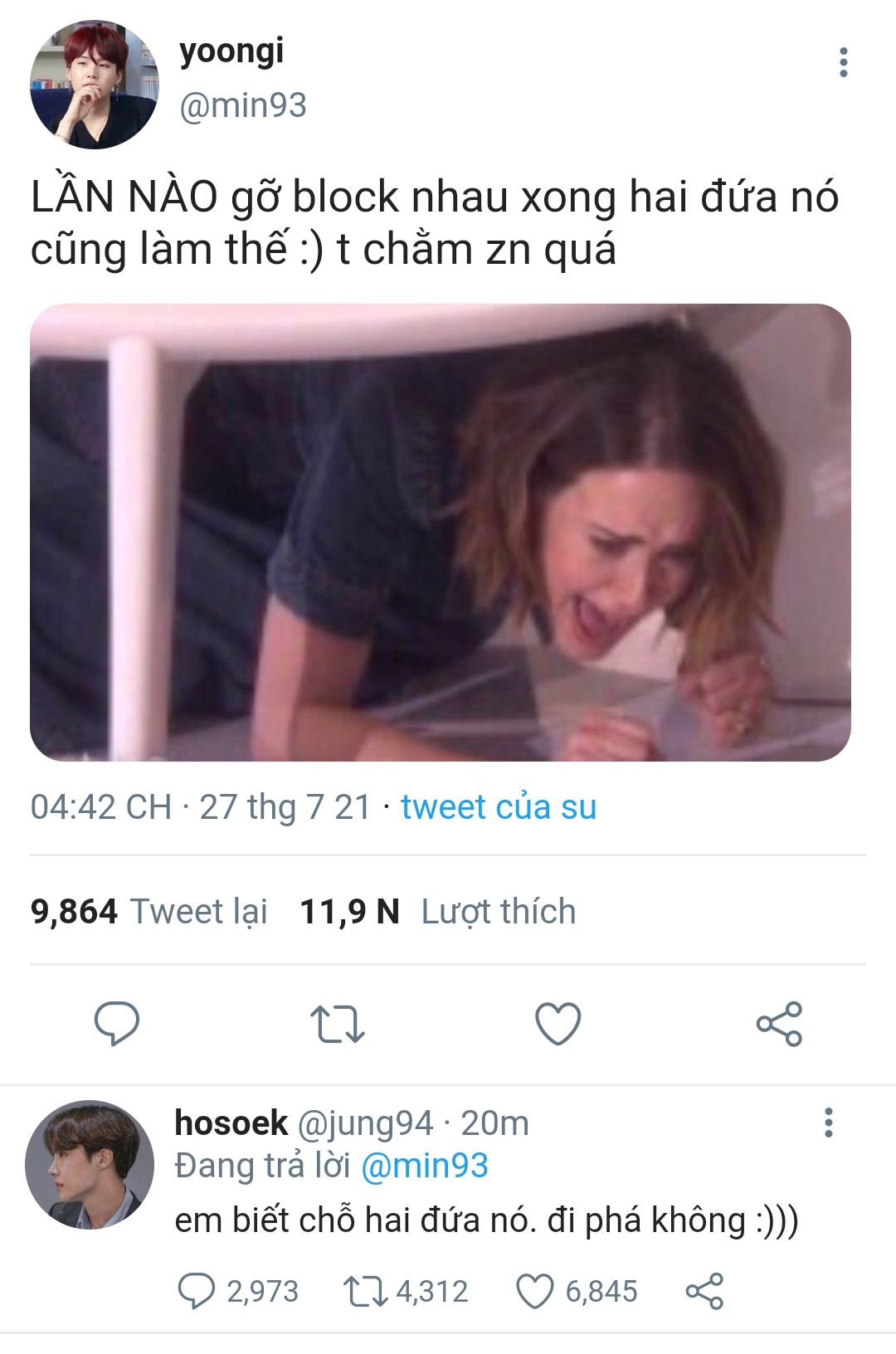The height and width of the screenshot is (1354, 896).
Task: Share the main tweet via share icon
Action: (779, 1024)
